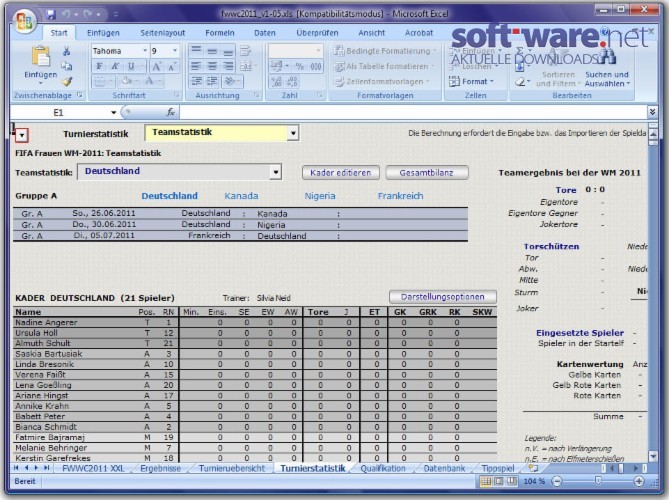Align text right in the ribbon
Image resolution: width=669 pixels, height=500 pixels.
[228, 66]
